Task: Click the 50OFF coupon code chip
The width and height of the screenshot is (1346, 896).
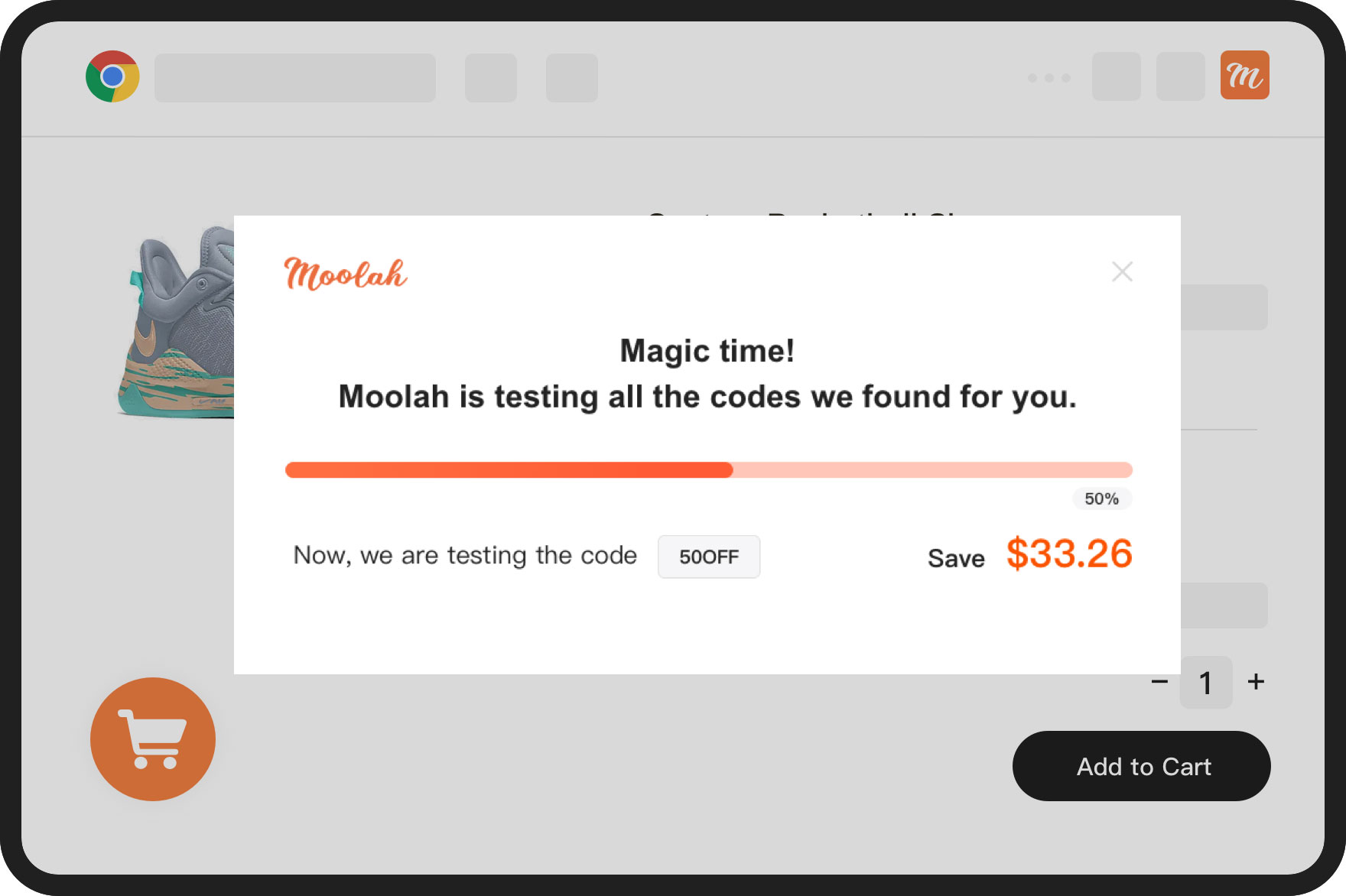Action: pos(708,557)
